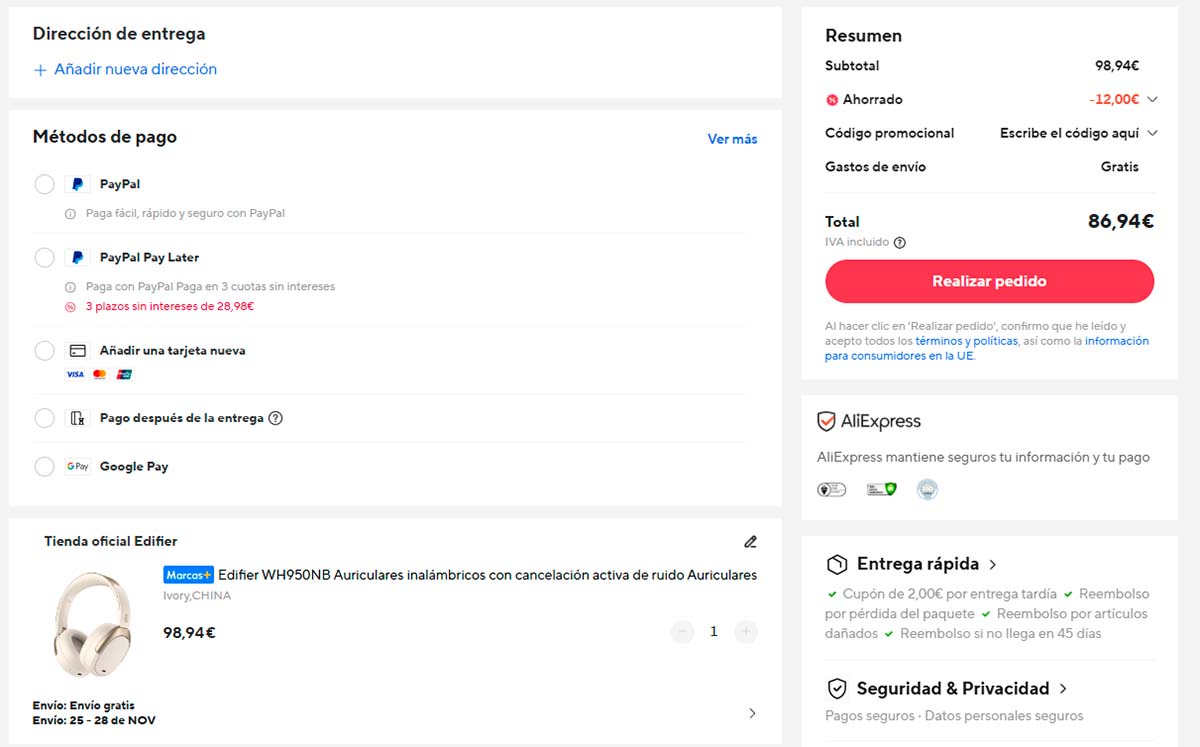Viewport: 1200px width, 747px height.
Task: Click the Seguridad & Privacidad shield icon
Action: pyautogui.click(x=836, y=689)
